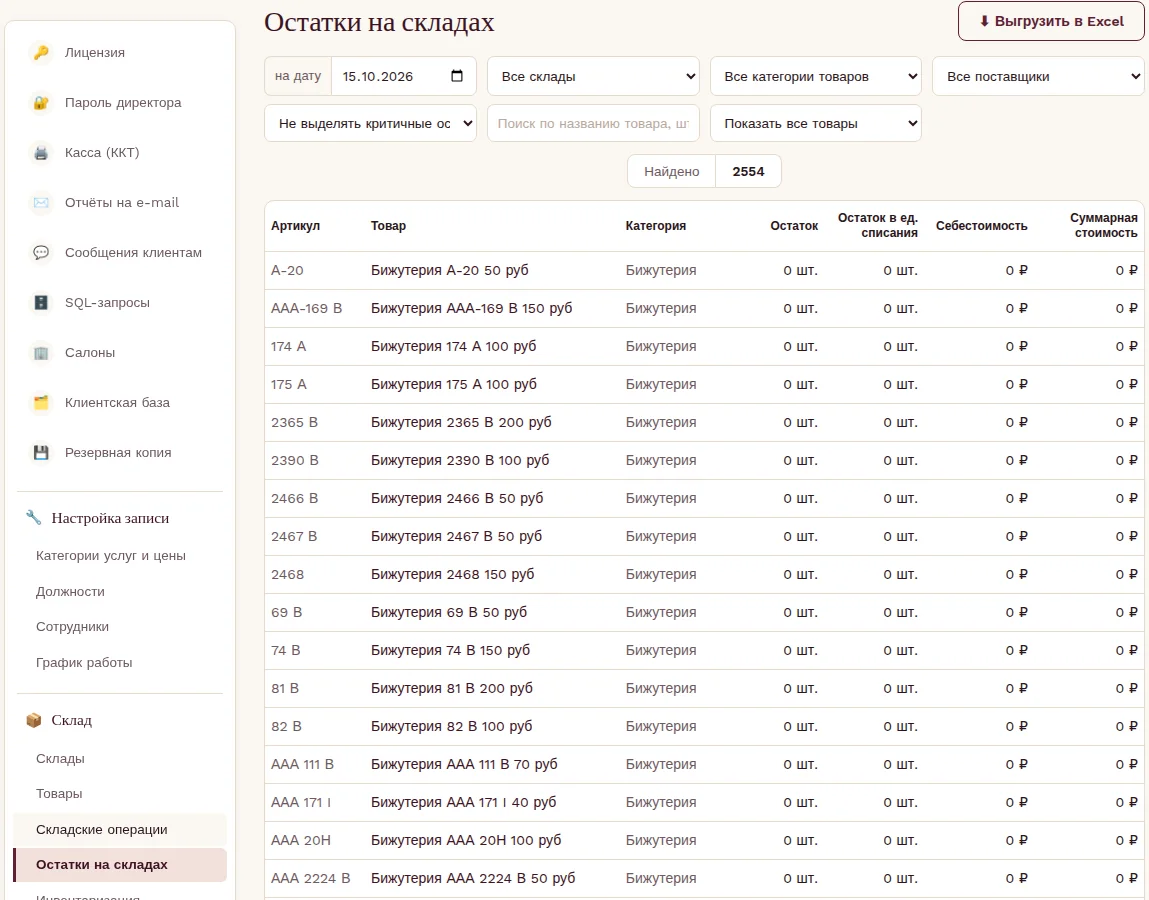The width and height of the screenshot is (1149, 900).
Task: Click the database icon for SQL-запросы
Action: 41,302
